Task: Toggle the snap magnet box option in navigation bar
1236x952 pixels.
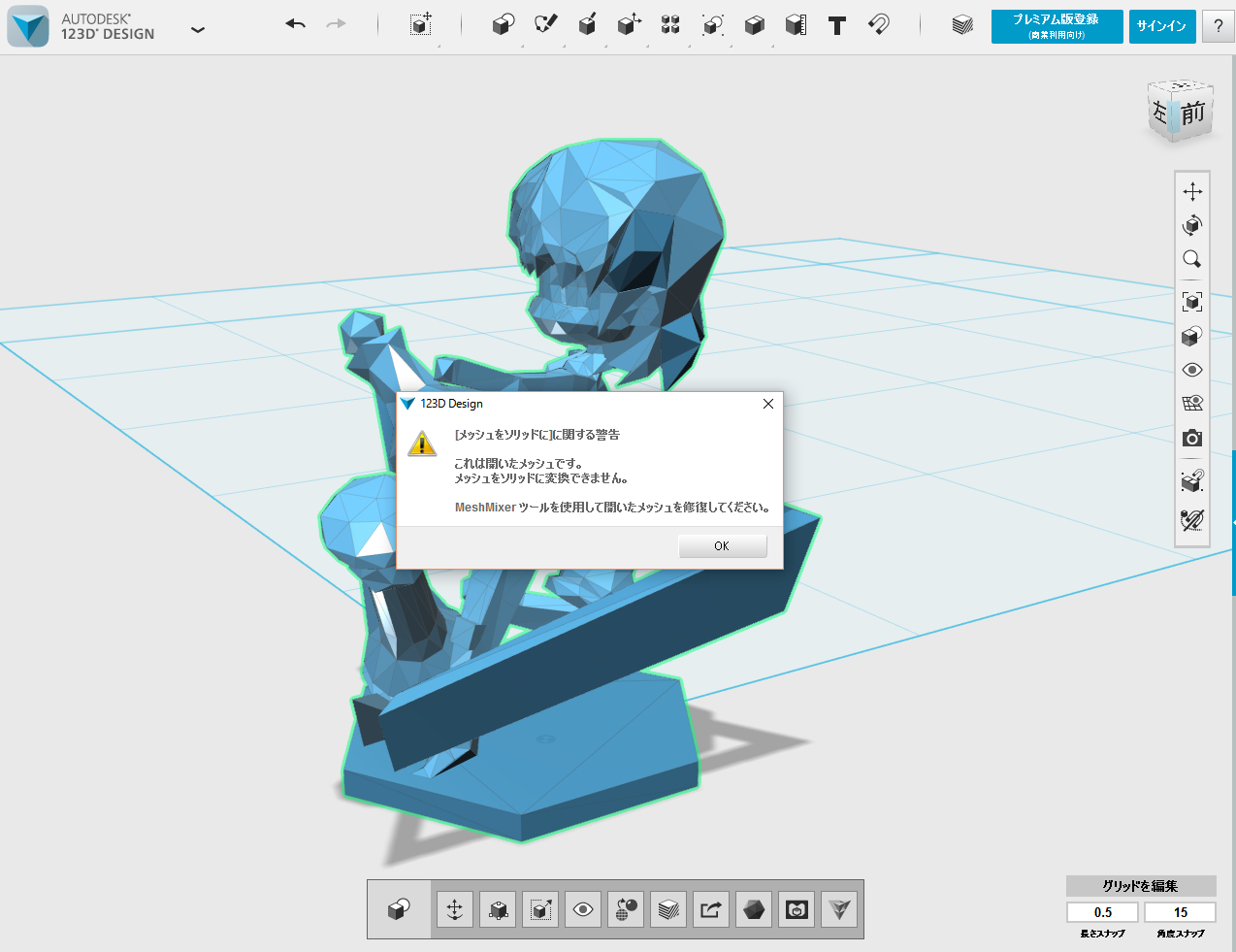Action: (1192, 480)
